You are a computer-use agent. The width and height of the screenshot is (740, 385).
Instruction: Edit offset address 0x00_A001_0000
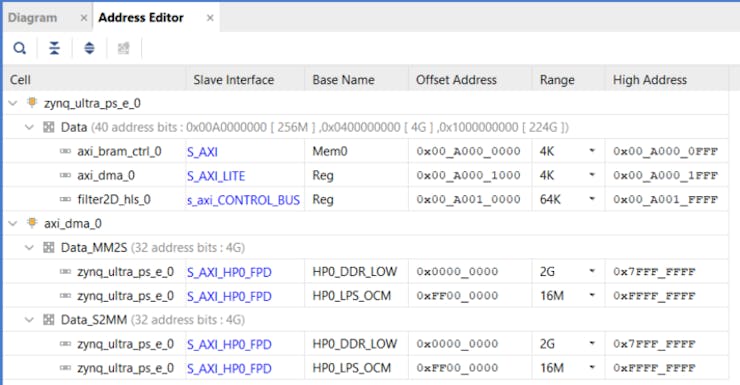468,199
